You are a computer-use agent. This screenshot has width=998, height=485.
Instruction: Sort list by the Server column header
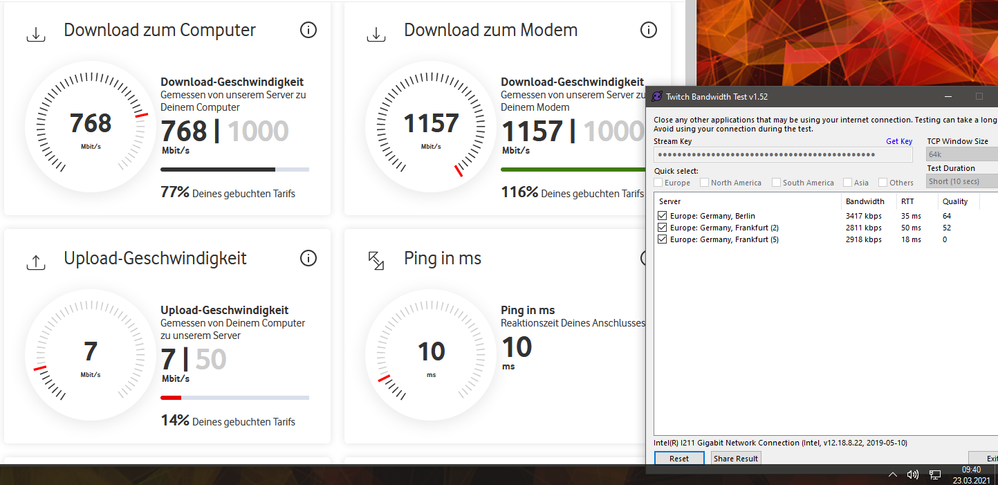[747, 201]
